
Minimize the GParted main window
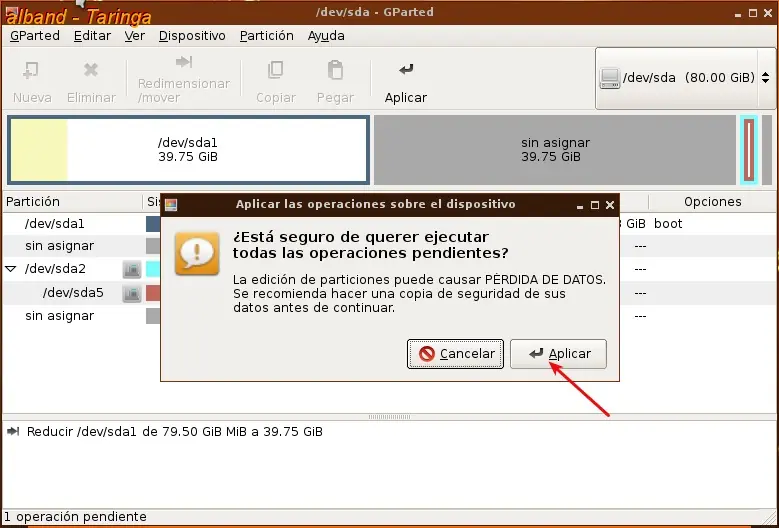click(738, 14)
